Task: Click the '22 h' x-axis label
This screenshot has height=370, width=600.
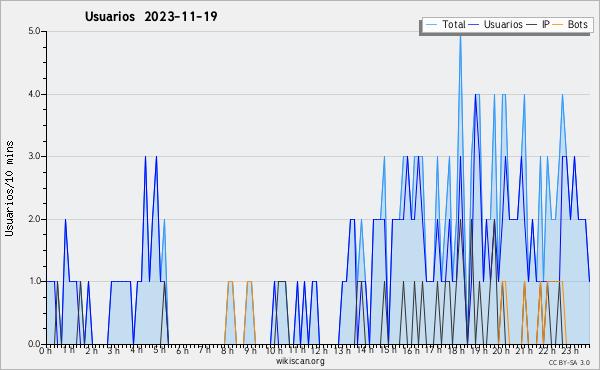Action: [x=546, y=351]
